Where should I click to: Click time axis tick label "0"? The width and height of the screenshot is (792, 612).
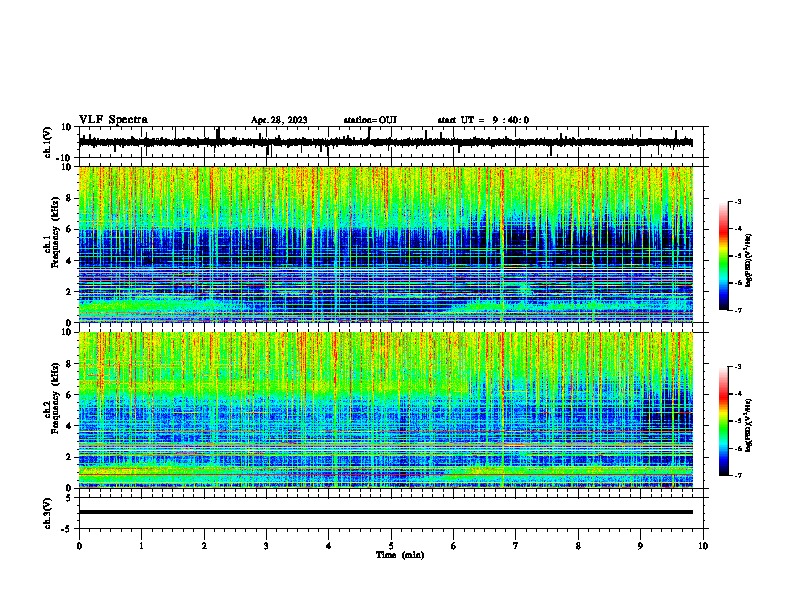(x=79, y=546)
